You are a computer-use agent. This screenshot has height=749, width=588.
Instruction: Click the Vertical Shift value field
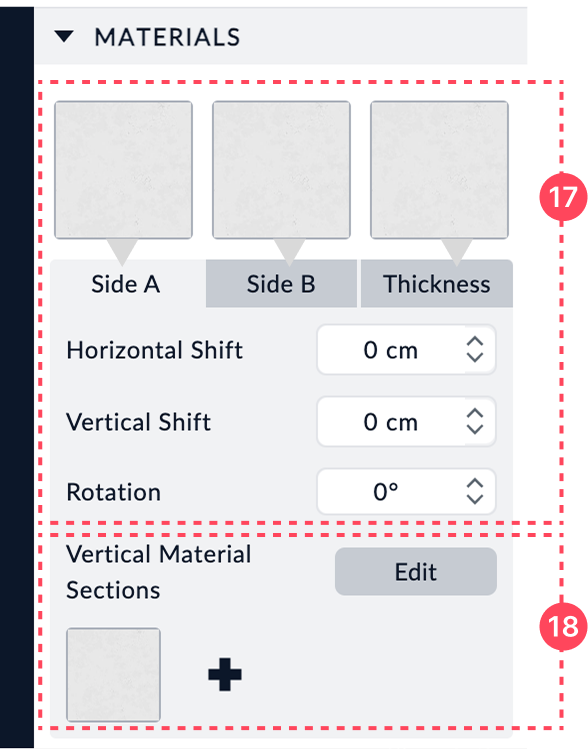[391, 421]
